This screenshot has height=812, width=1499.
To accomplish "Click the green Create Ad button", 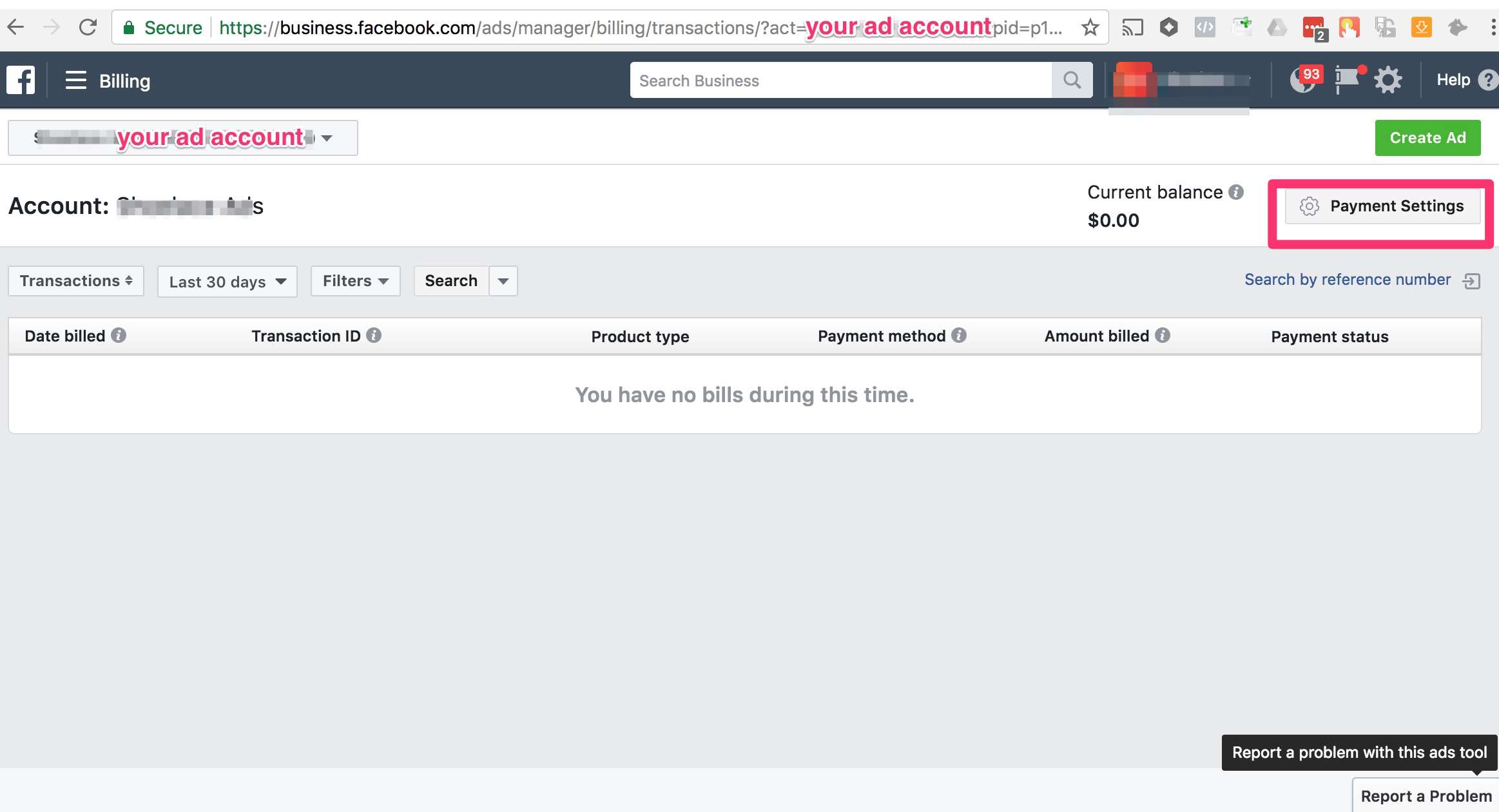I will [1427, 138].
